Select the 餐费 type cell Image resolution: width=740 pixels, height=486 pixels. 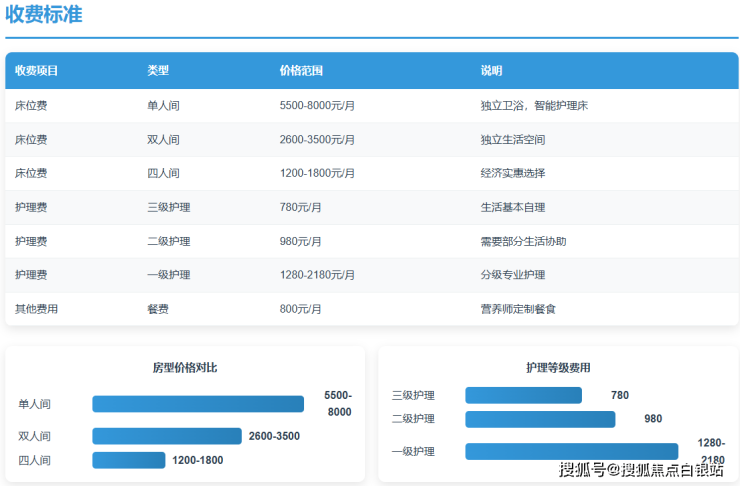coord(158,310)
